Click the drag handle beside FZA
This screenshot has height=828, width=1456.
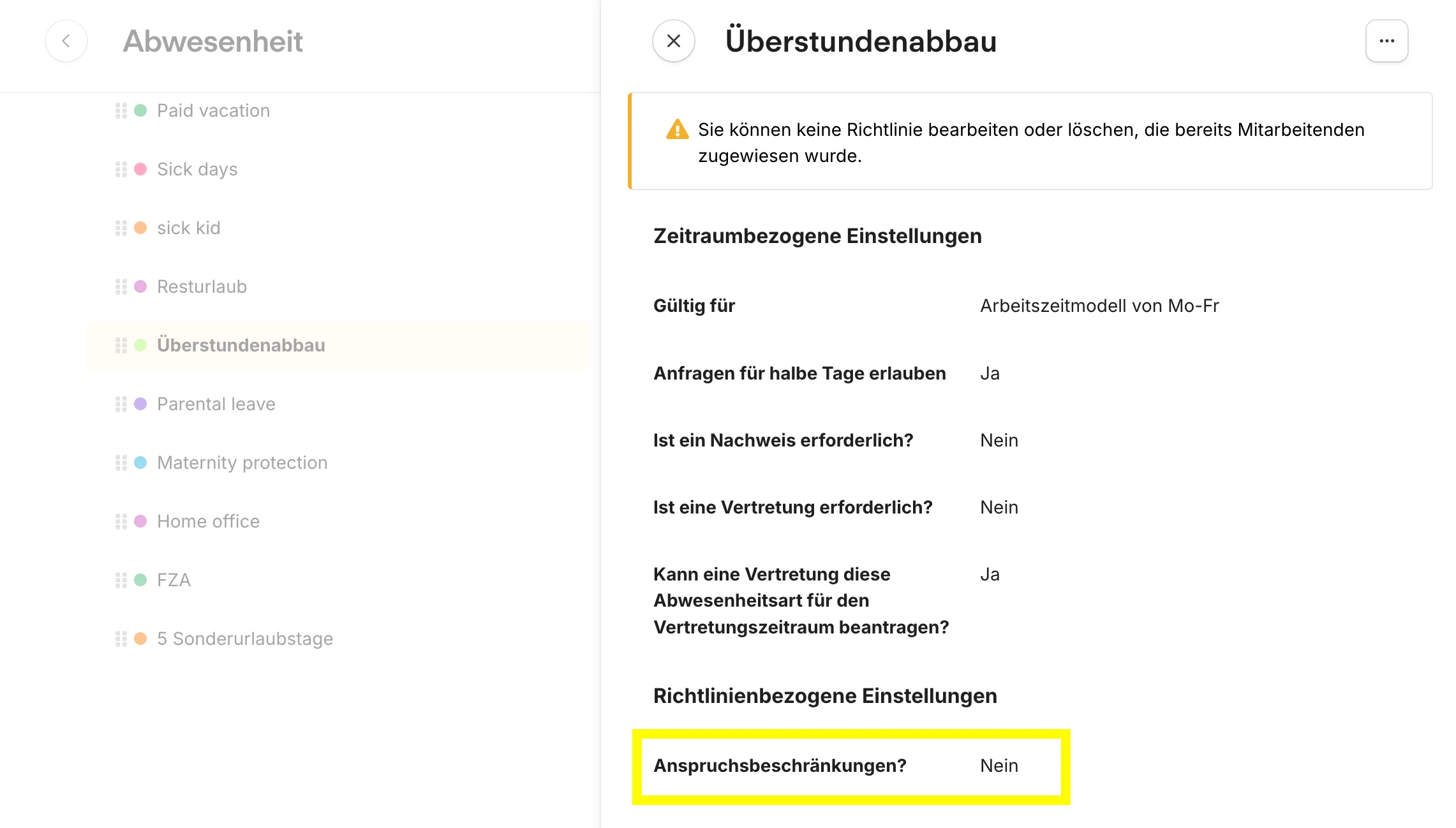tap(121, 580)
